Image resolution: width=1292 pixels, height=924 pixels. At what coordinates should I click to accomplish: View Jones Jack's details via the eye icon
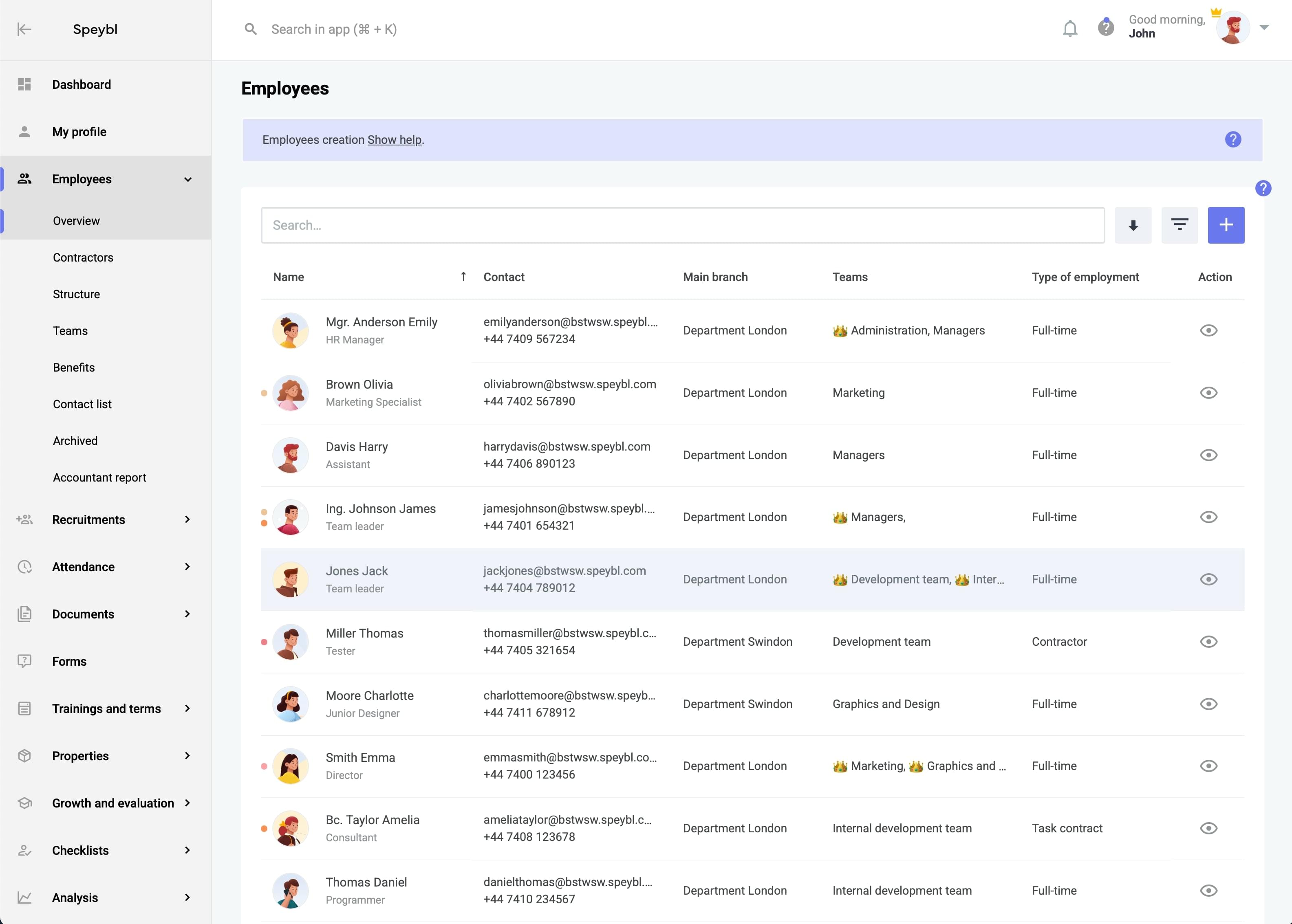pyautogui.click(x=1208, y=580)
